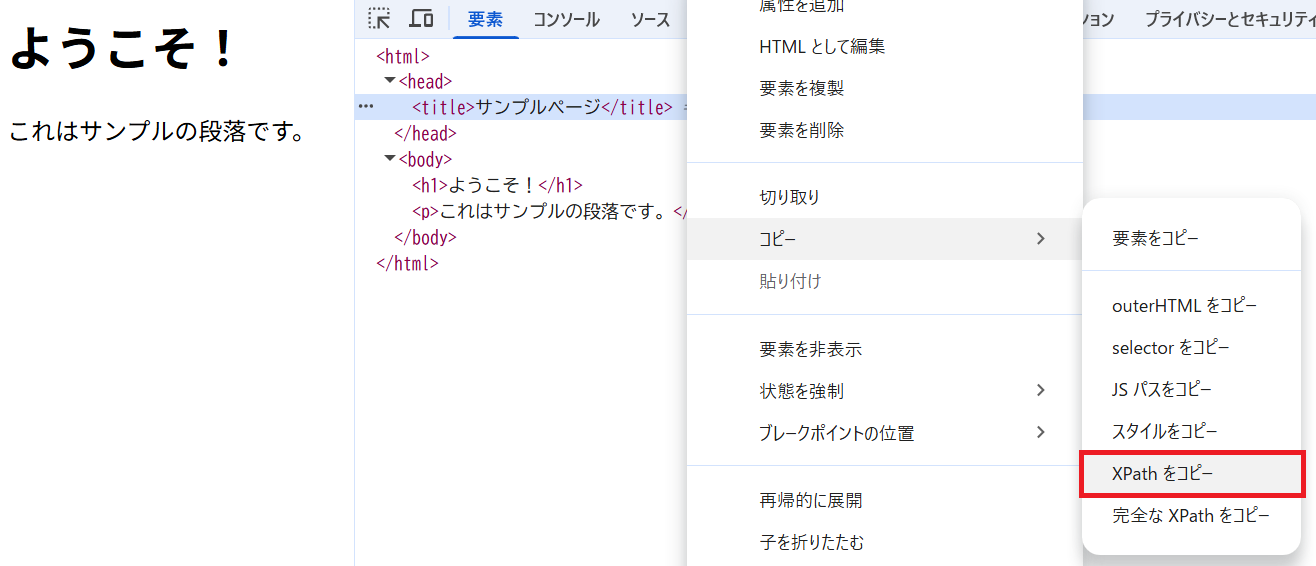
Task: Click the three-dot icon beside title row
Action: (366, 107)
